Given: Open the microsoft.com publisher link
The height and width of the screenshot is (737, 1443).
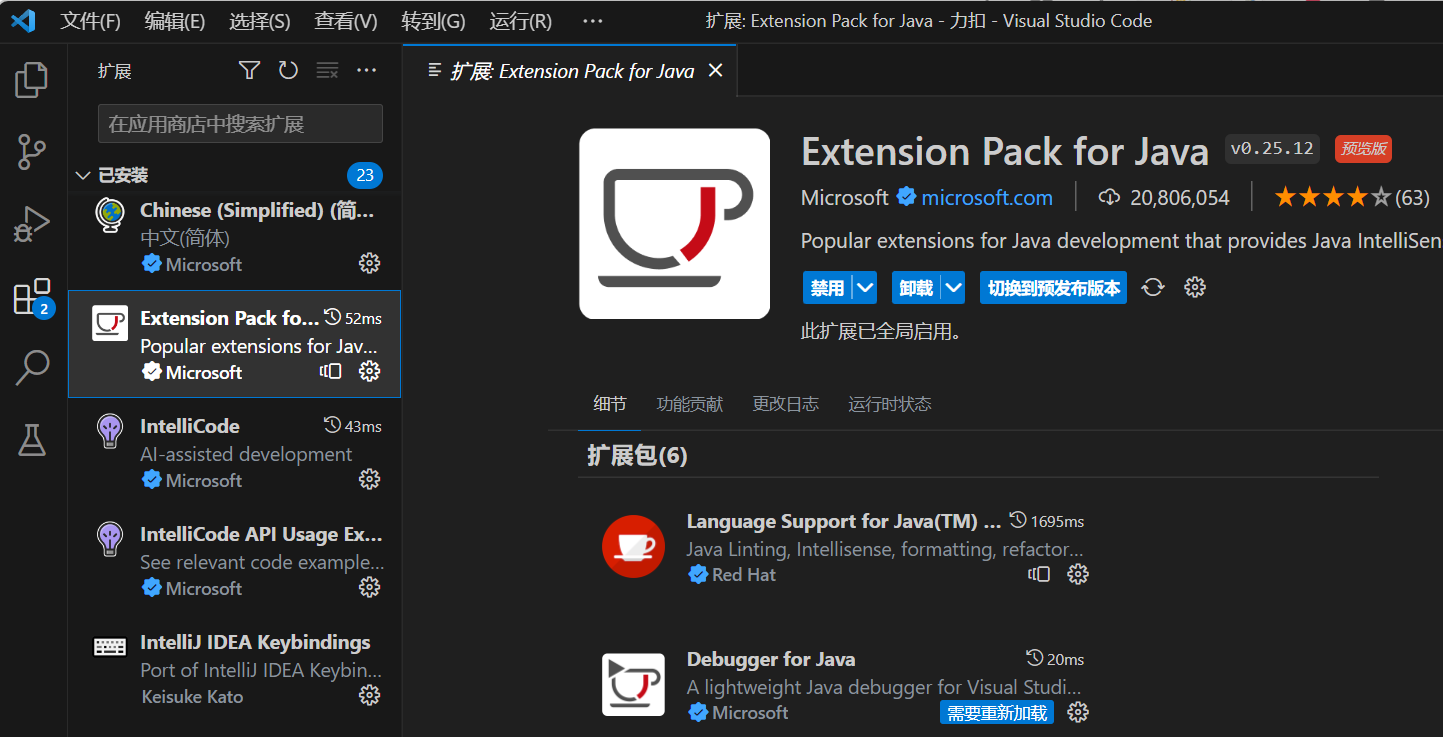Looking at the screenshot, I should point(987,197).
